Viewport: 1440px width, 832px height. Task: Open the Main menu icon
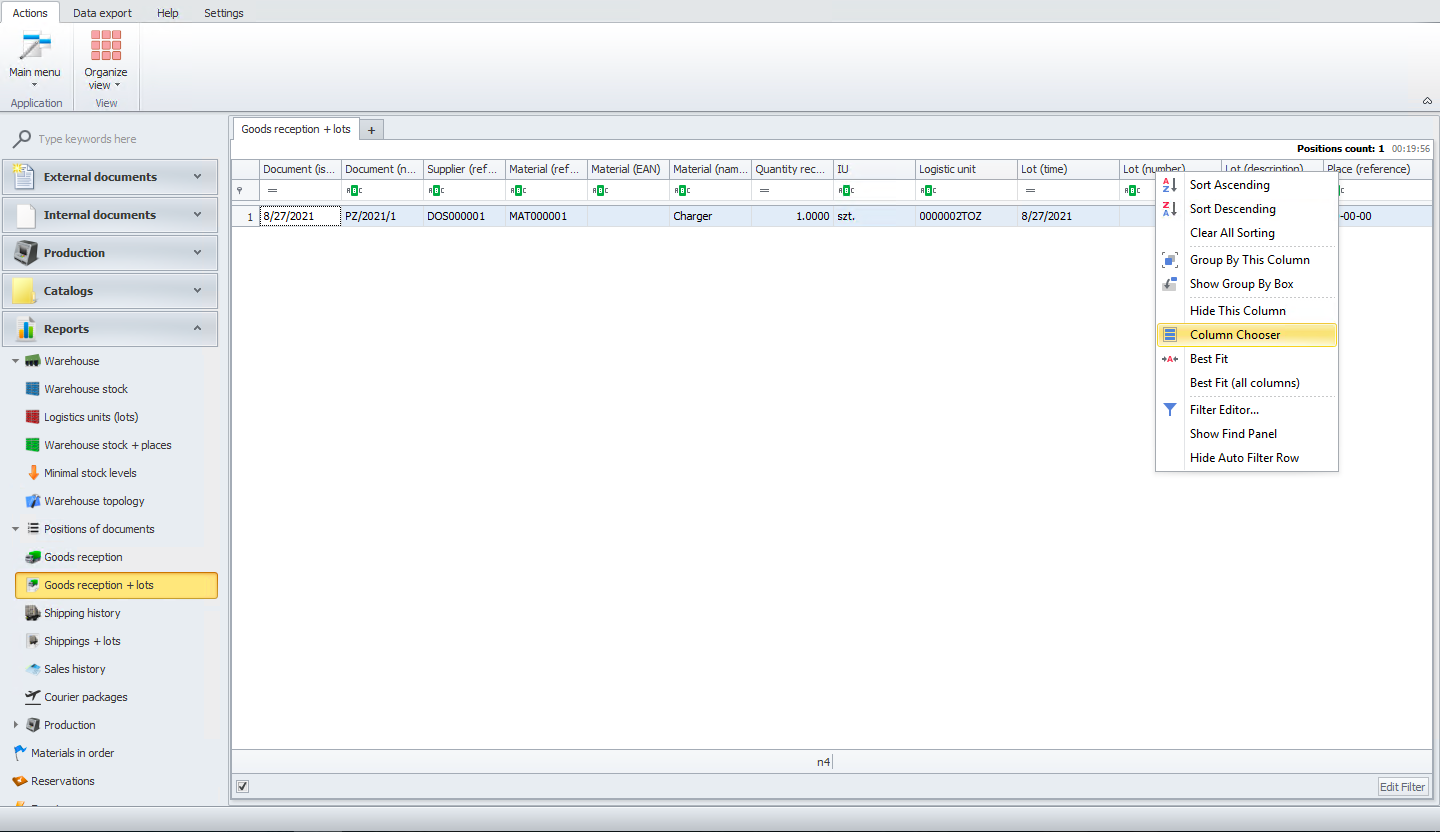tap(35, 47)
